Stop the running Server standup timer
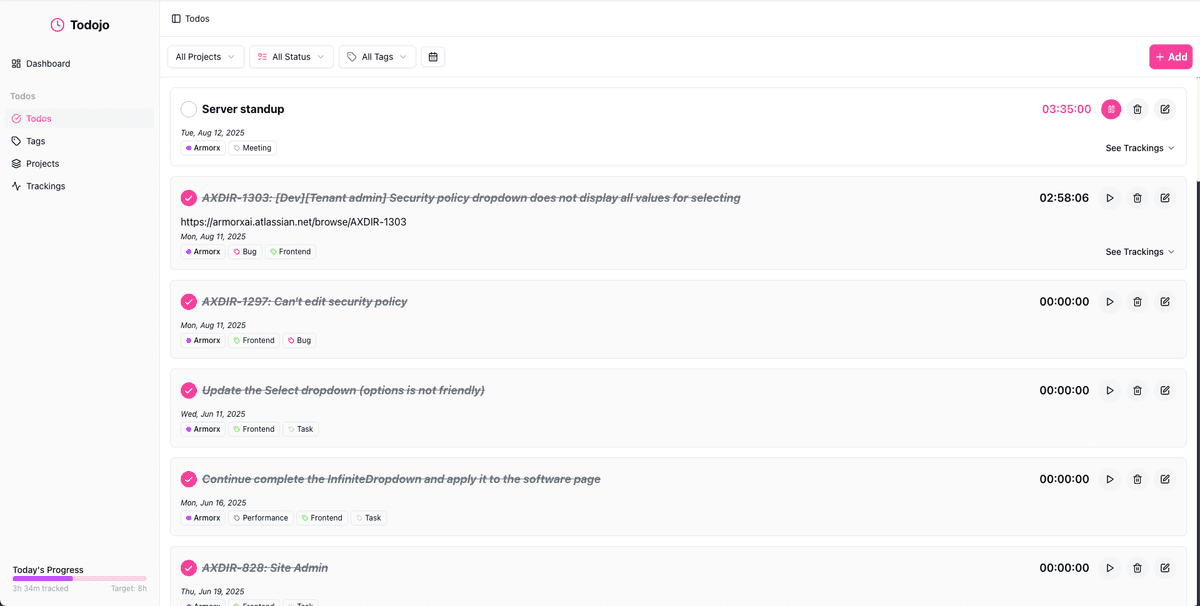This screenshot has height=606, width=1200. (x=1111, y=109)
